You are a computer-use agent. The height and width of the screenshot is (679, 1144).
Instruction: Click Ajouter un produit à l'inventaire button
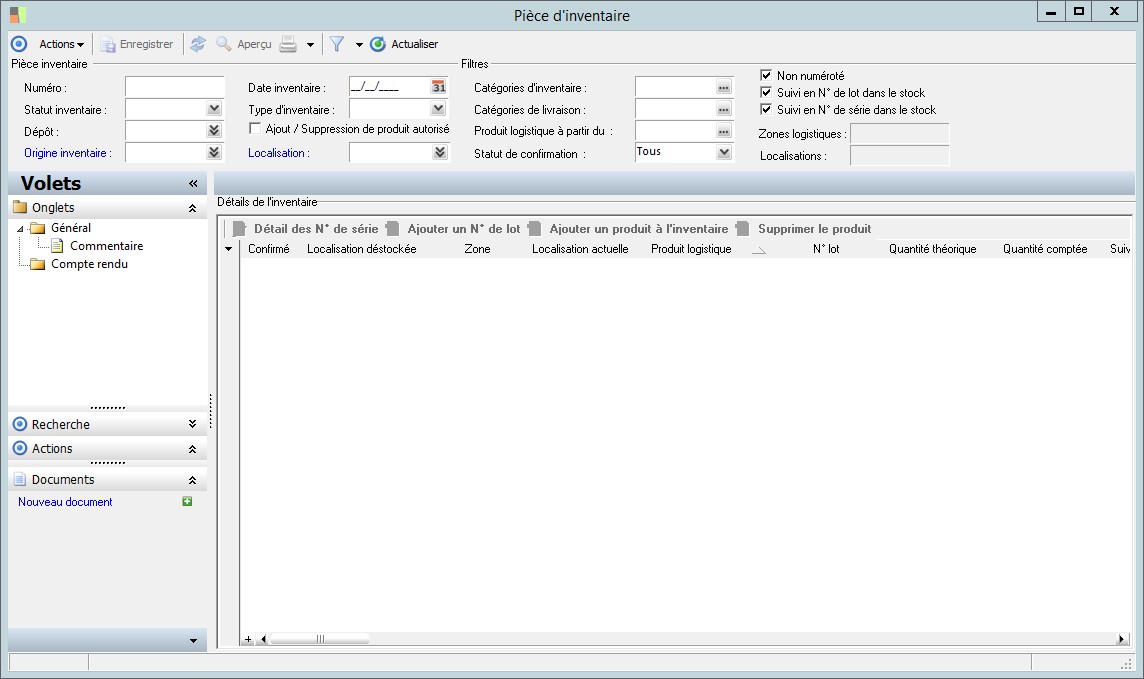click(x=629, y=229)
